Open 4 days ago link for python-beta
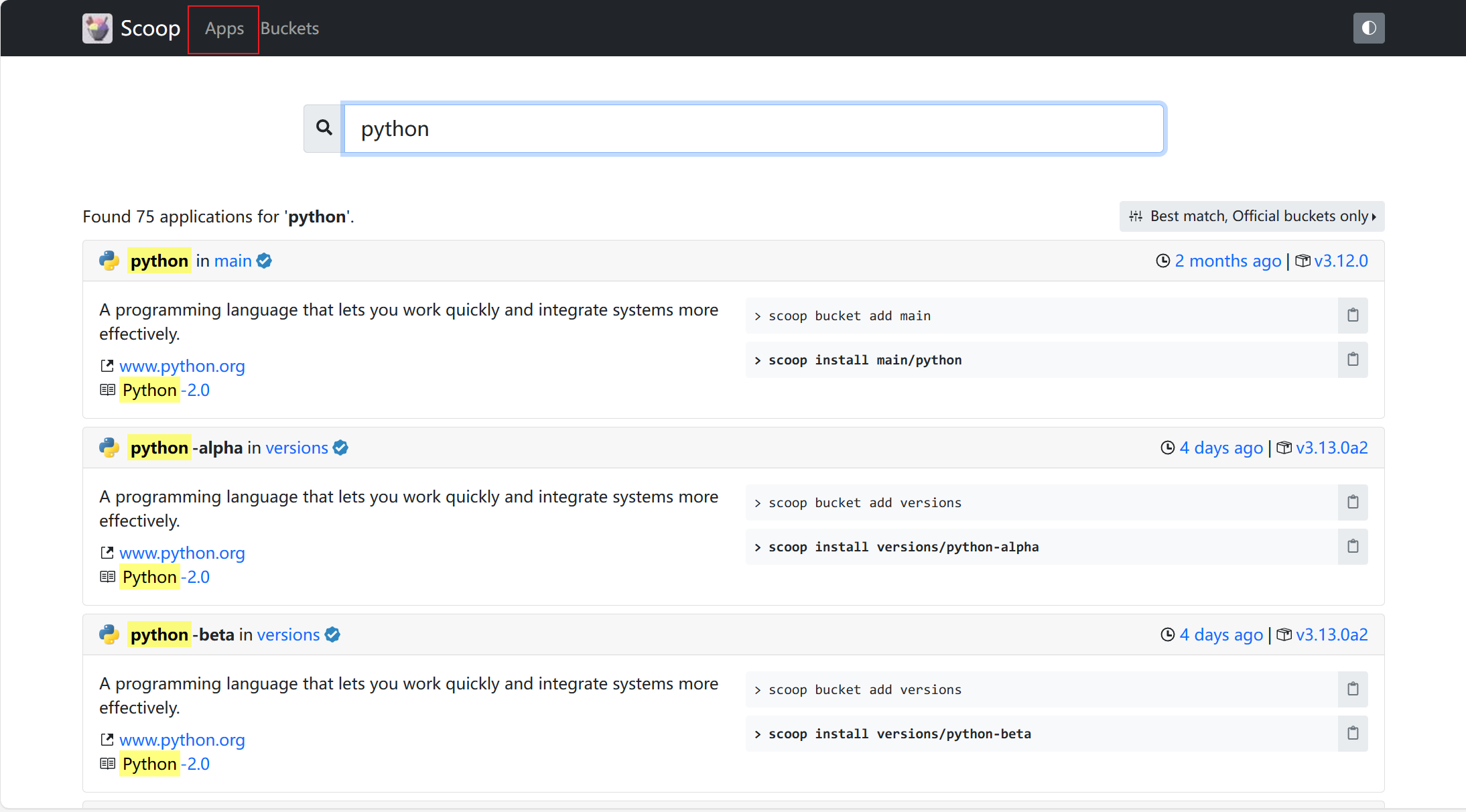The height and width of the screenshot is (812, 1466). [1221, 634]
